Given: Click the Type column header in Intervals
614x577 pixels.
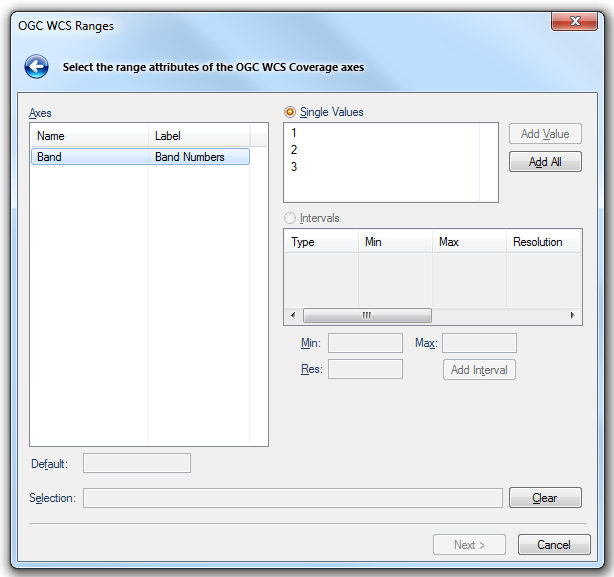Looking at the screenshot, I should tap(321, 242).
